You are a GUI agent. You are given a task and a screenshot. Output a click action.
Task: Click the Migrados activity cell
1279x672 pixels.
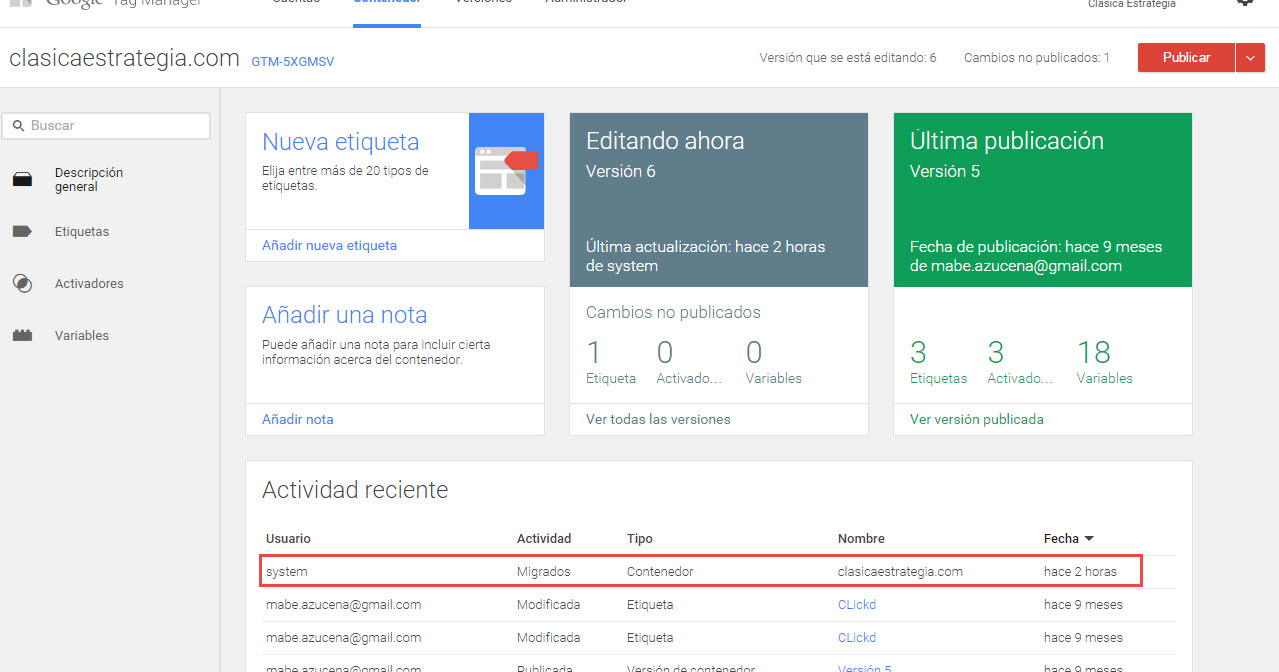tap(544, 572)
